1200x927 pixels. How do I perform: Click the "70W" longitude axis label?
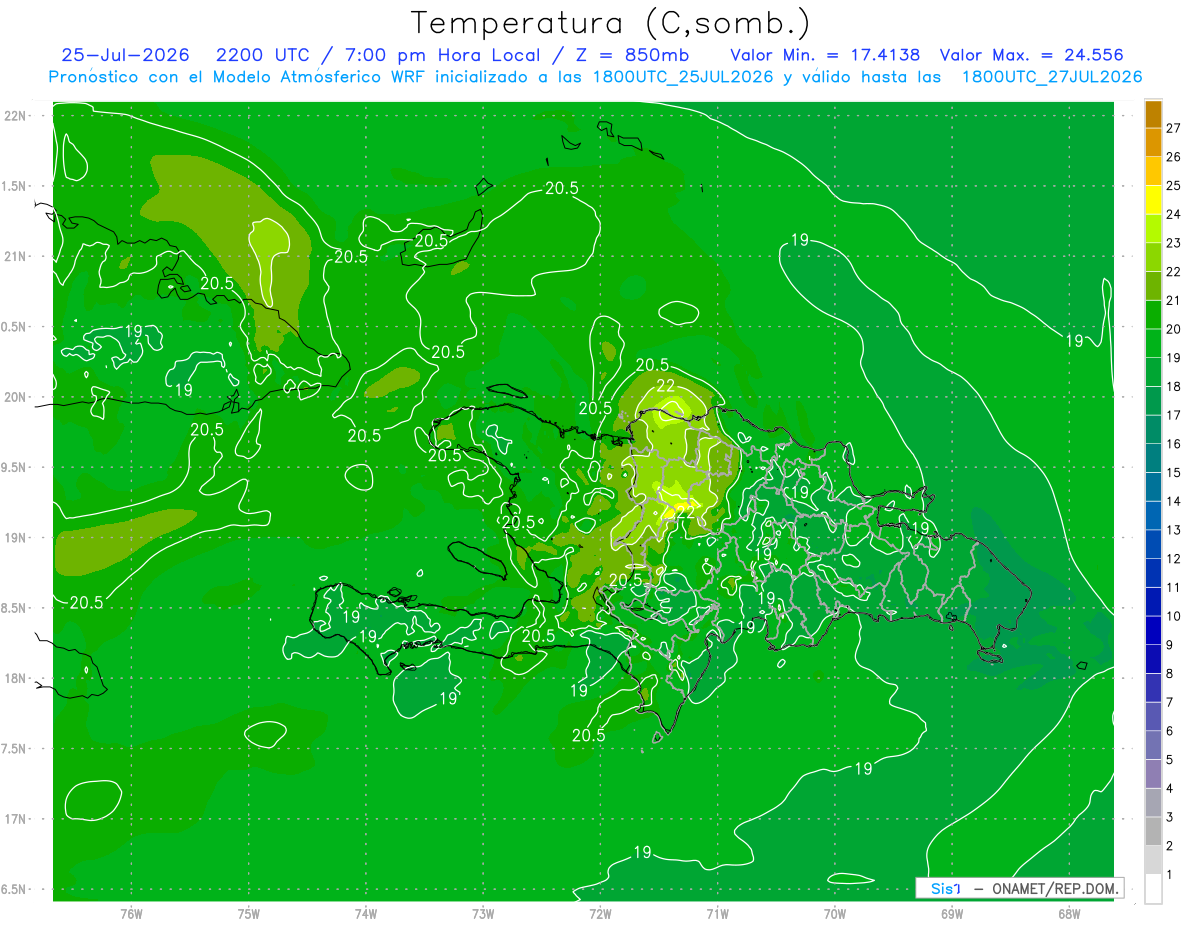tap(834, 913)
